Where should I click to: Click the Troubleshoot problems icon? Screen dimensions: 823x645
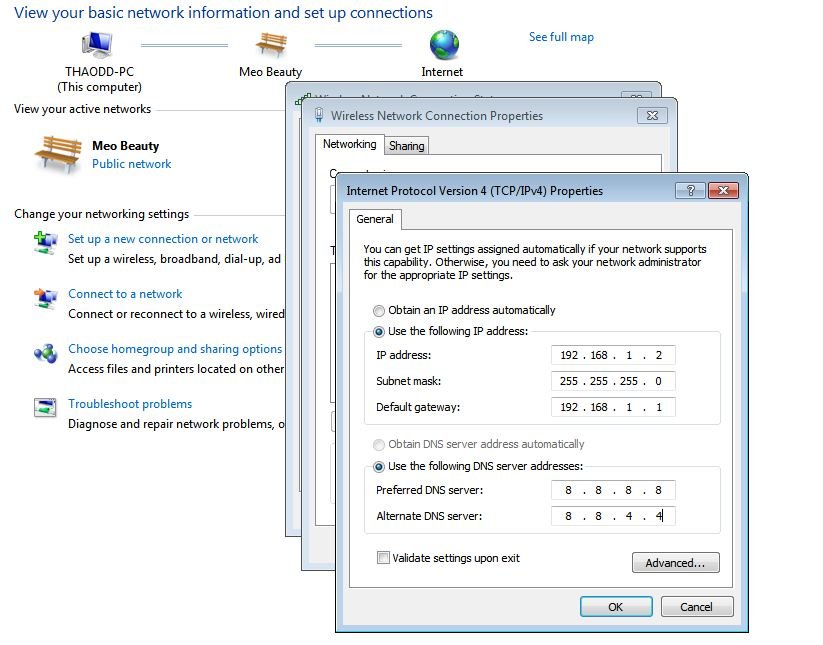tap(46, 407)
